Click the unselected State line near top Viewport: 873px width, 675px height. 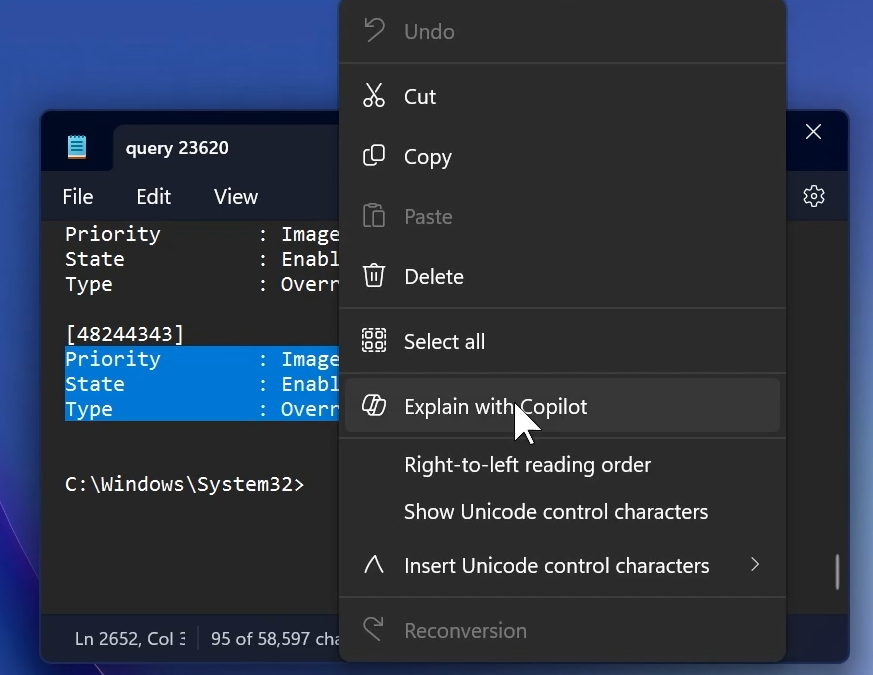pos(202,259)
